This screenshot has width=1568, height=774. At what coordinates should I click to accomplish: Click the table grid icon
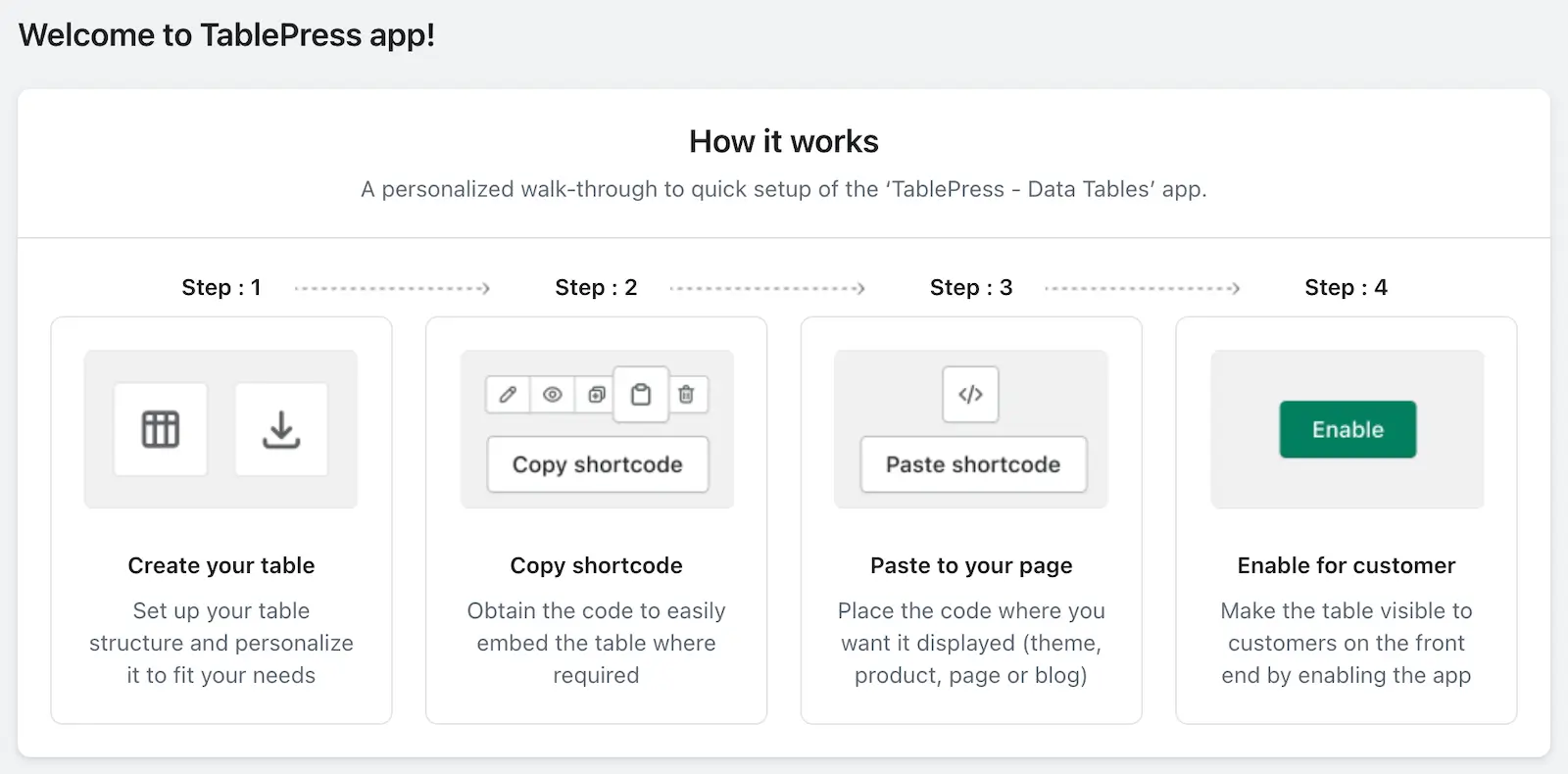[161, 429]
